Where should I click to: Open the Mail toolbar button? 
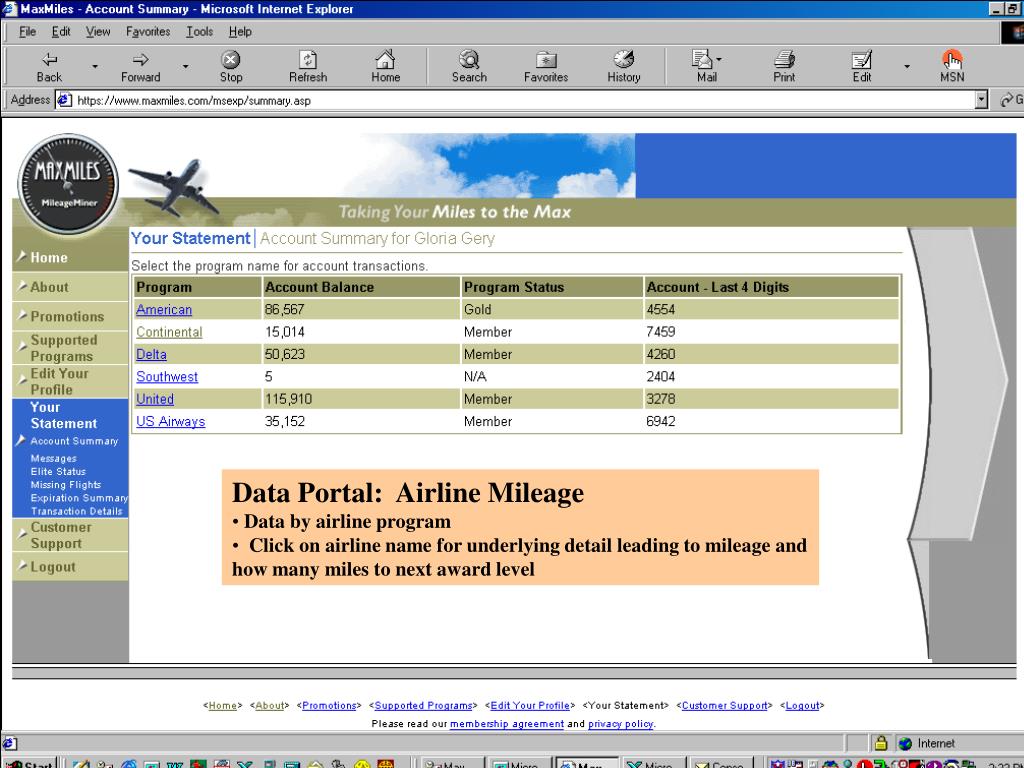[705, 67]
